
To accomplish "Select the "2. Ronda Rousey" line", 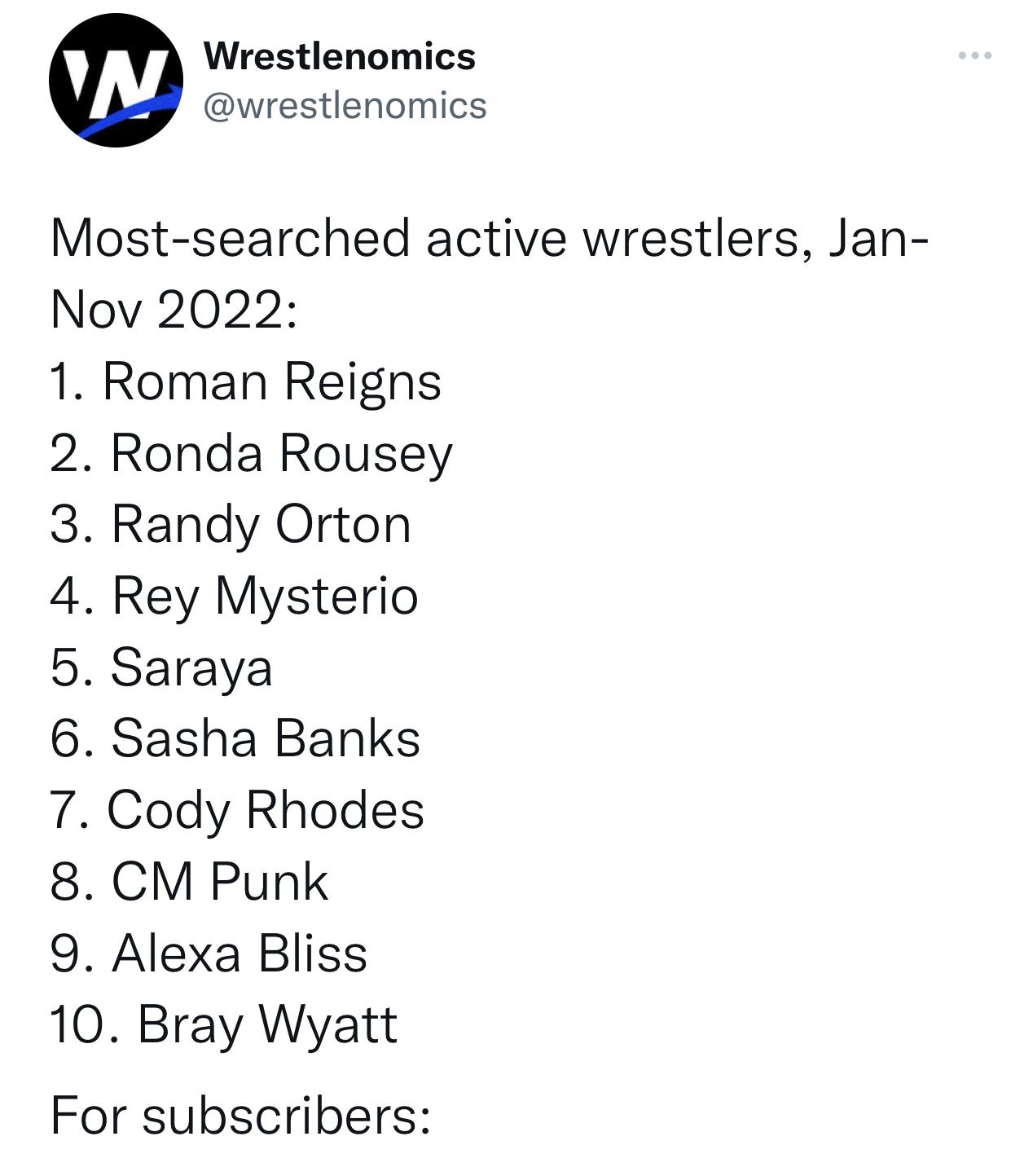I will (251, 453).
